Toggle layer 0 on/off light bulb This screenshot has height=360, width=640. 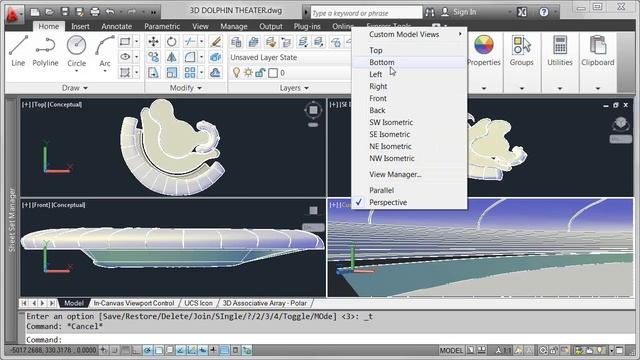coord(236,73)
